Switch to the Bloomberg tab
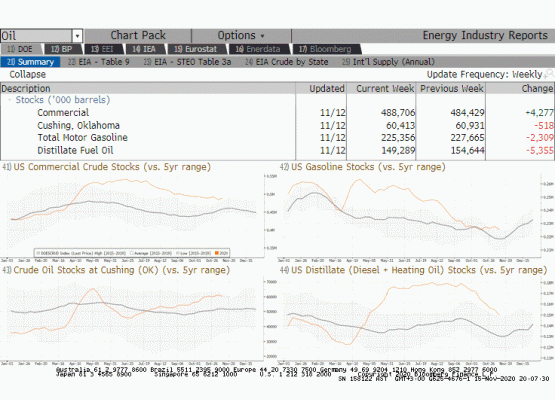This screenshot has width=555, height=400. pyautogui.click(x=325, y=49)
